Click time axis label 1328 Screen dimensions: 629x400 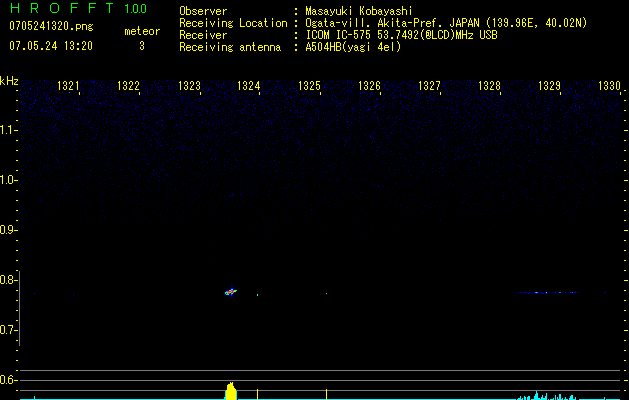click(489, 86)
